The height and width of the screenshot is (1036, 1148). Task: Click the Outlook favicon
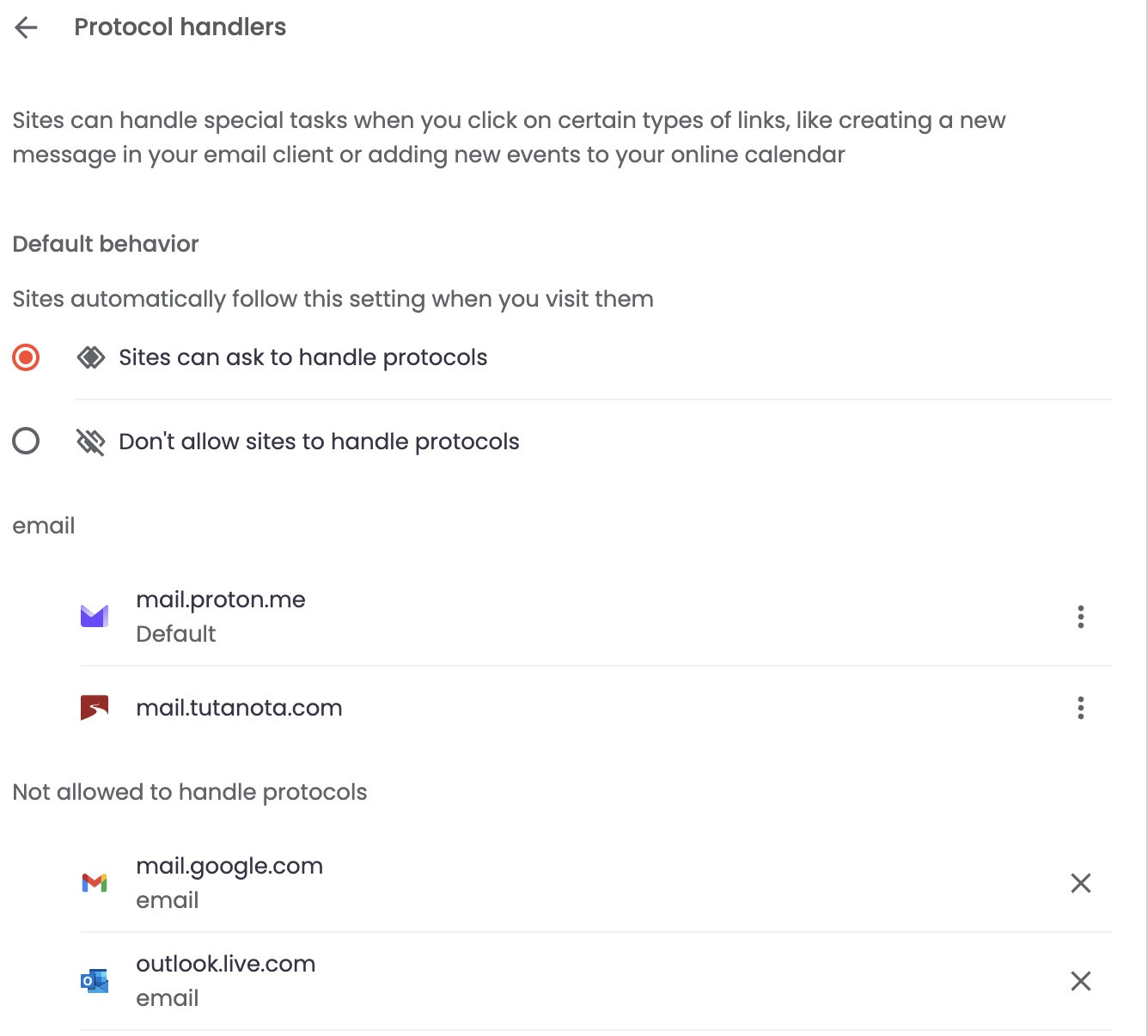click(95, 981)
